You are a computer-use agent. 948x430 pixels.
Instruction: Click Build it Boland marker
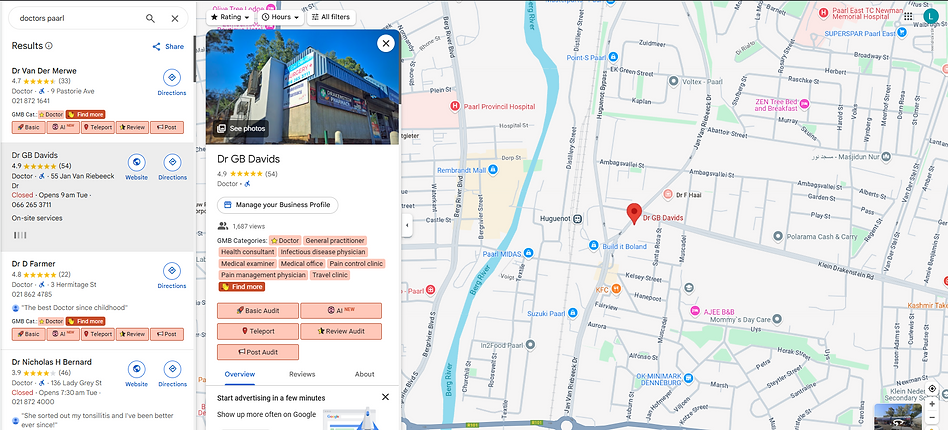594,246
